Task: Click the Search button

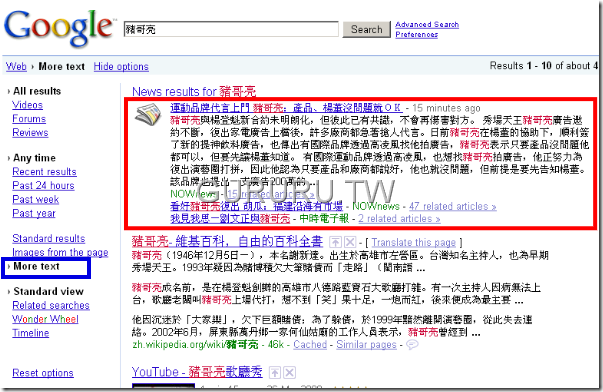Action: 366,30
